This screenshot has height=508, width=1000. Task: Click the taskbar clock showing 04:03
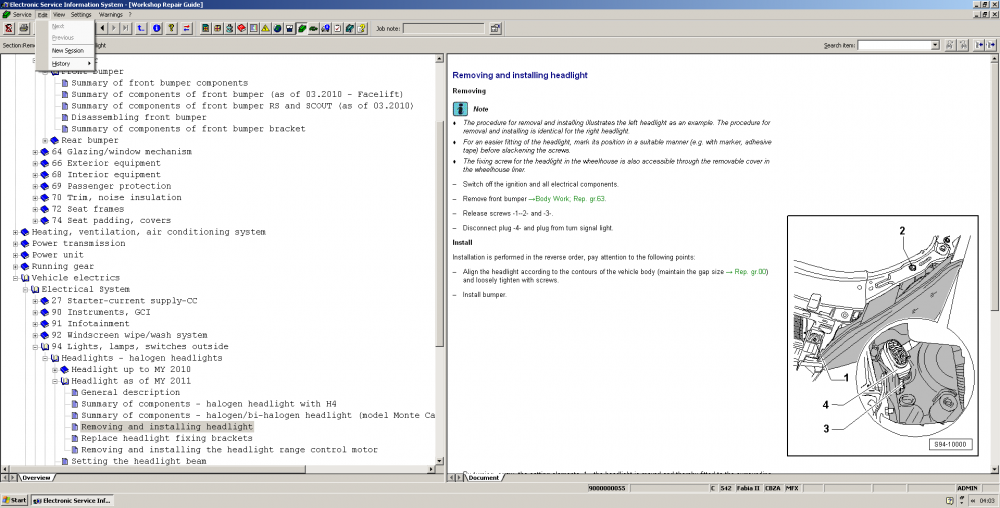[987, 501]
